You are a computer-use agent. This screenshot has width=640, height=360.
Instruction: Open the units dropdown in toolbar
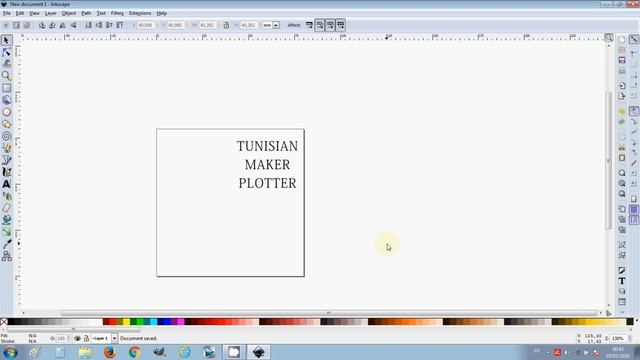click(276, 25)
